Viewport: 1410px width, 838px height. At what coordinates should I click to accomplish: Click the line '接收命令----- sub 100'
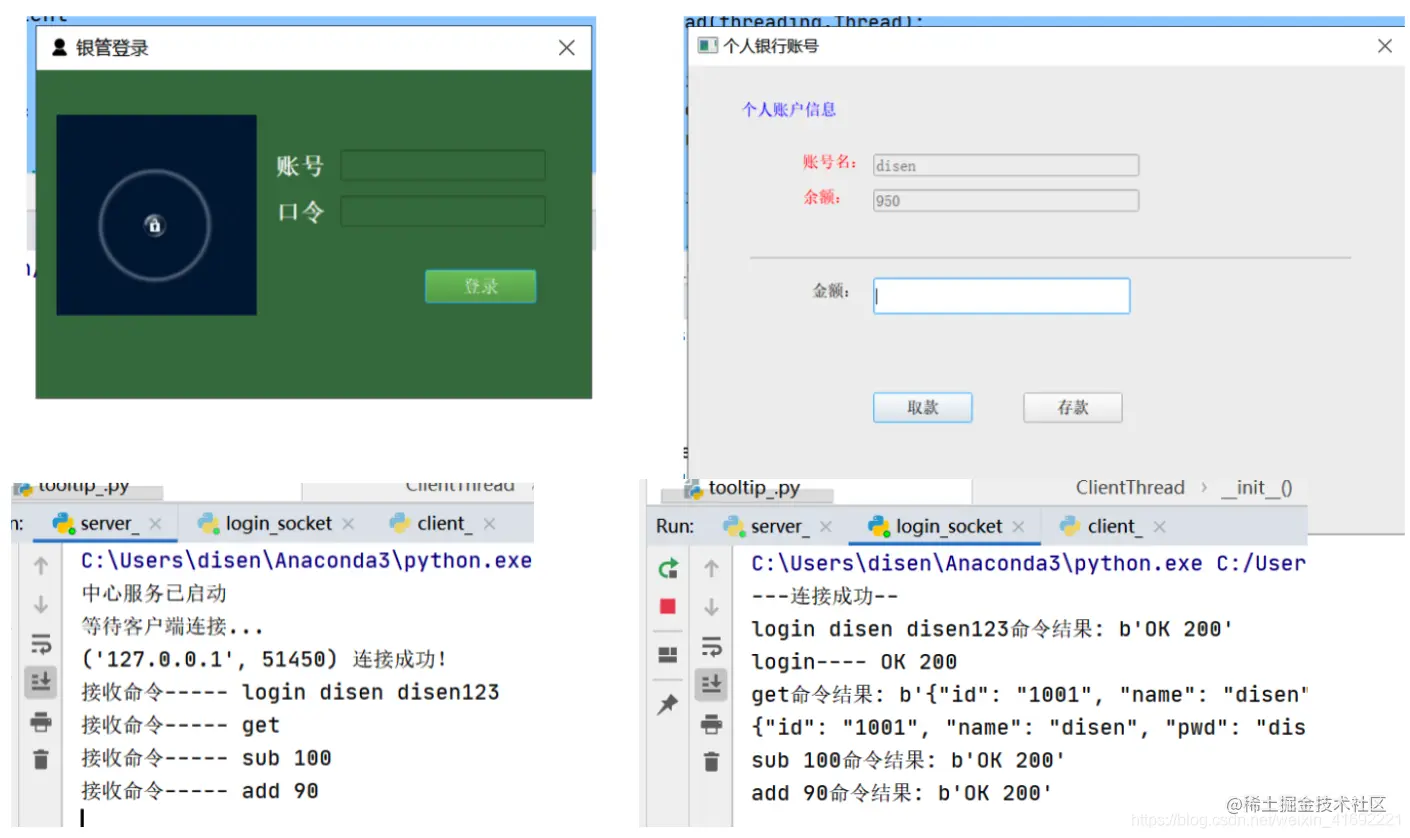tap(206, 758)
